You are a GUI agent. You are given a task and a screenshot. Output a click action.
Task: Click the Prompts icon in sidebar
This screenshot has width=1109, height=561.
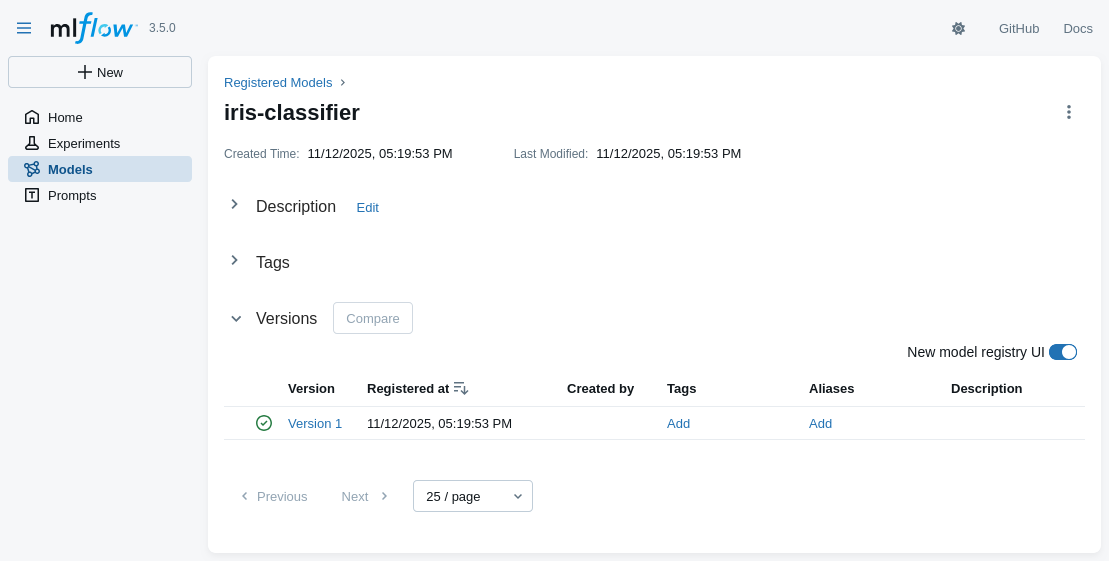[32, 195]
